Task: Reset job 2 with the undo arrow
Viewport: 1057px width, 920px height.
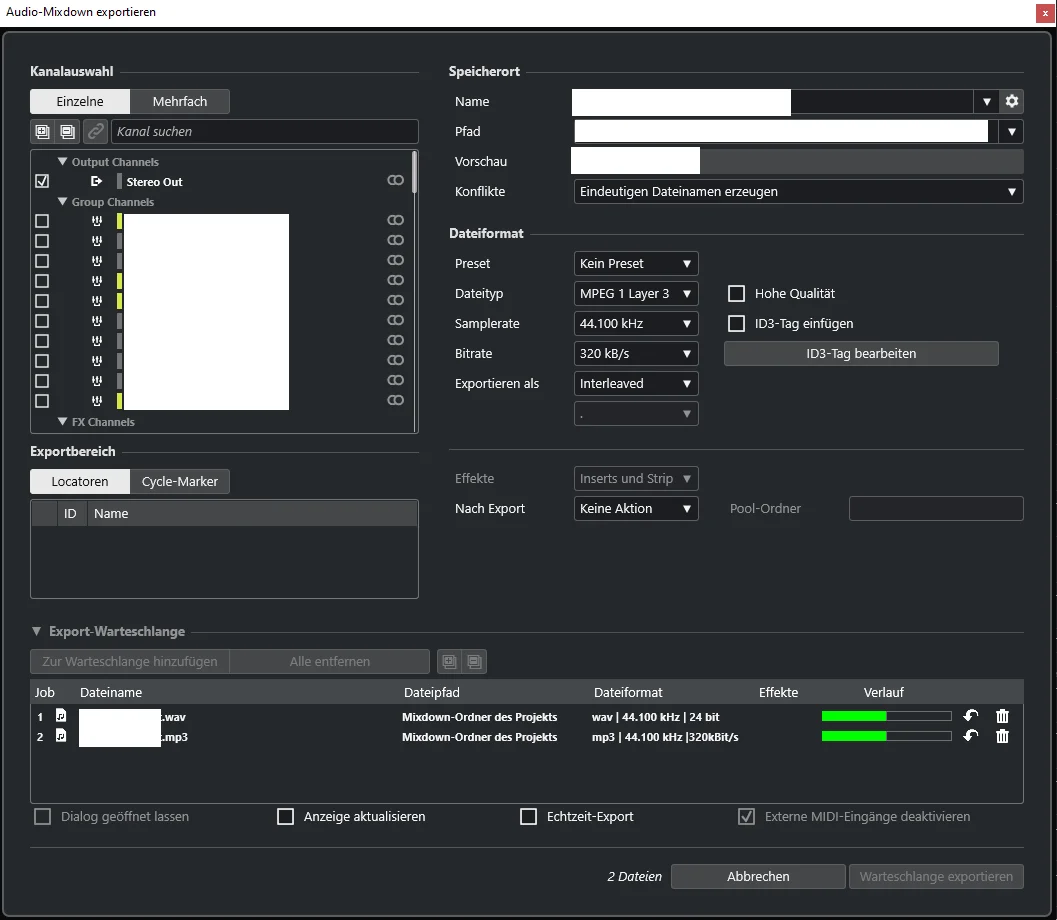Action: click(971, 736)
